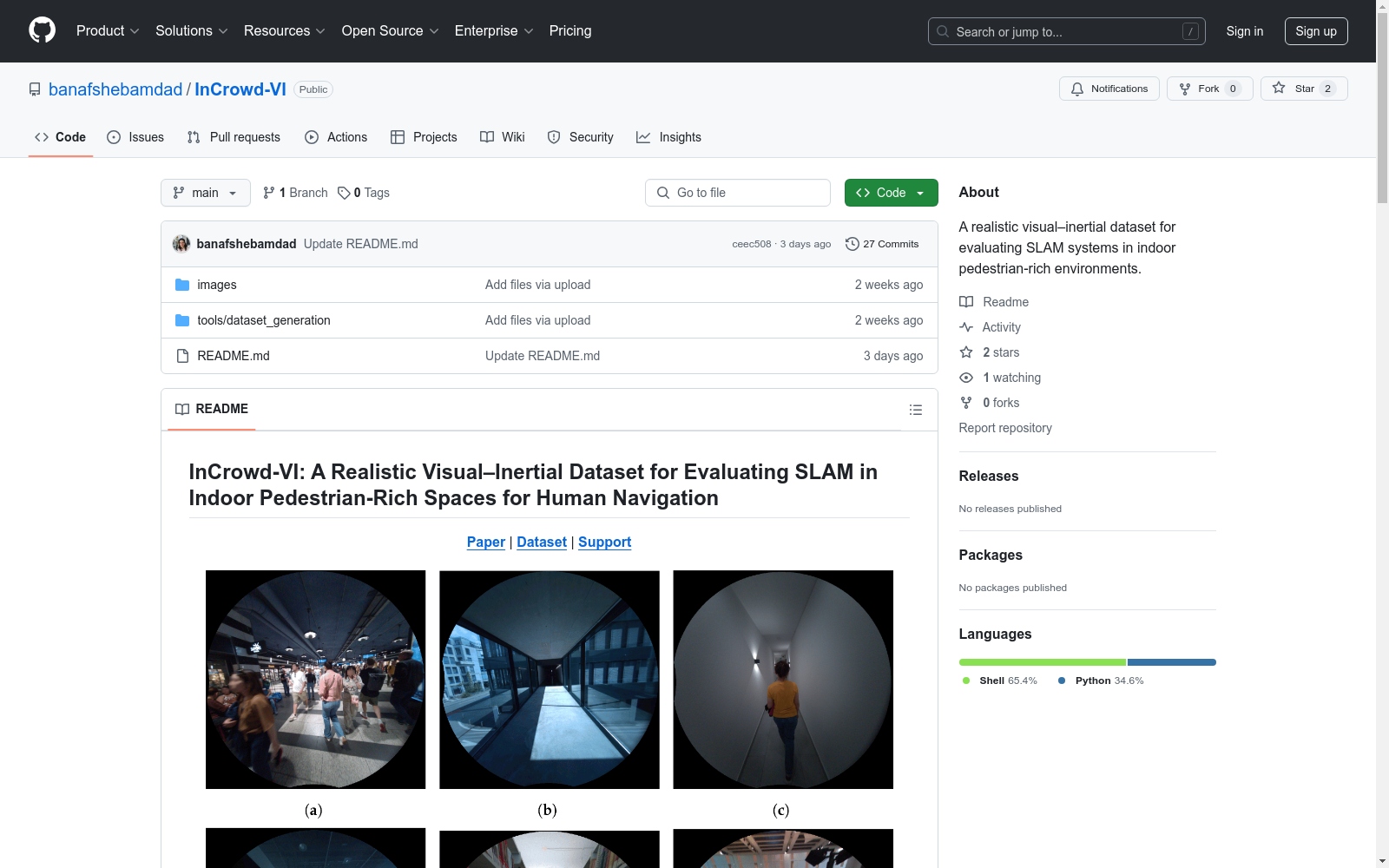Viewport: 1389px width, 868px height.
Task: Open the Pricing link
Action: click(x=570, y=30)
